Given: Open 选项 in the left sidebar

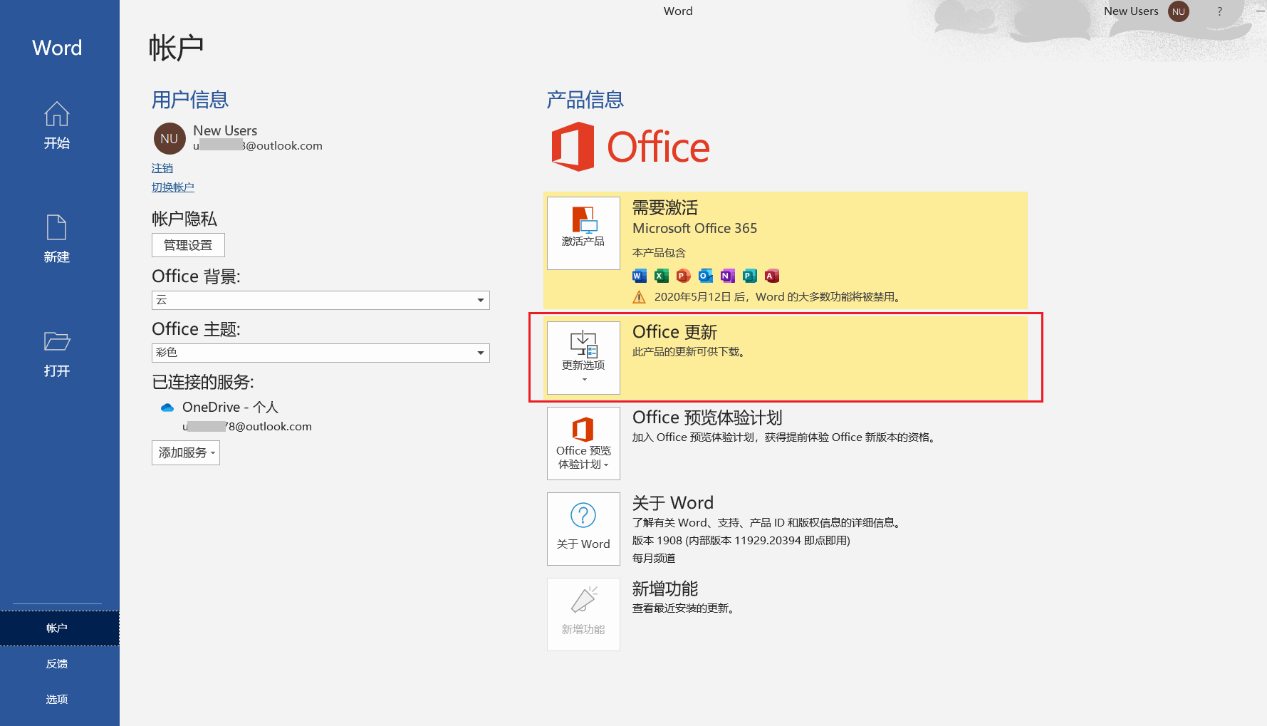Looking at the screenshot, I should (x=57, y=699).
